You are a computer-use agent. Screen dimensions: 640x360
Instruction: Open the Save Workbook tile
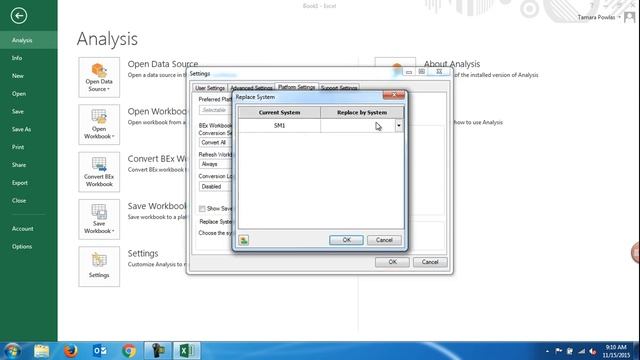(99, 219)
